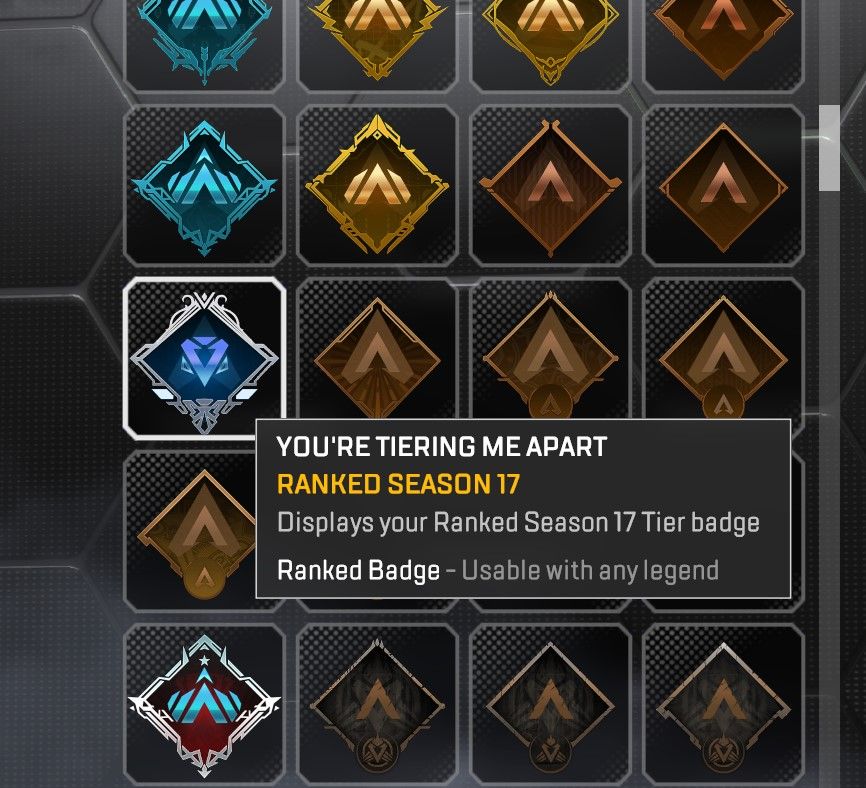Click the dark laurel badge third in the bottom row

point(550,706)
